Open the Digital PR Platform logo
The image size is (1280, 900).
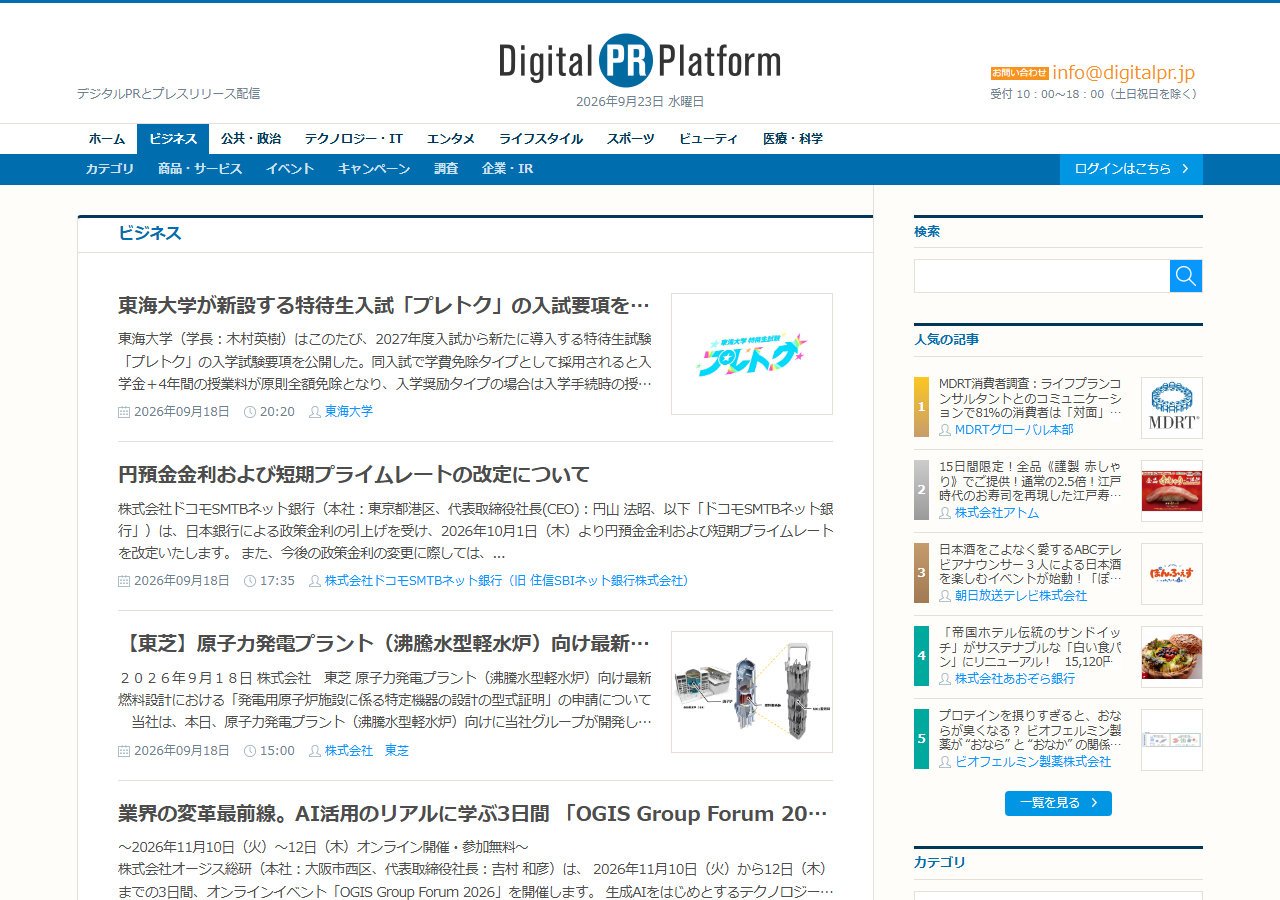640,61
